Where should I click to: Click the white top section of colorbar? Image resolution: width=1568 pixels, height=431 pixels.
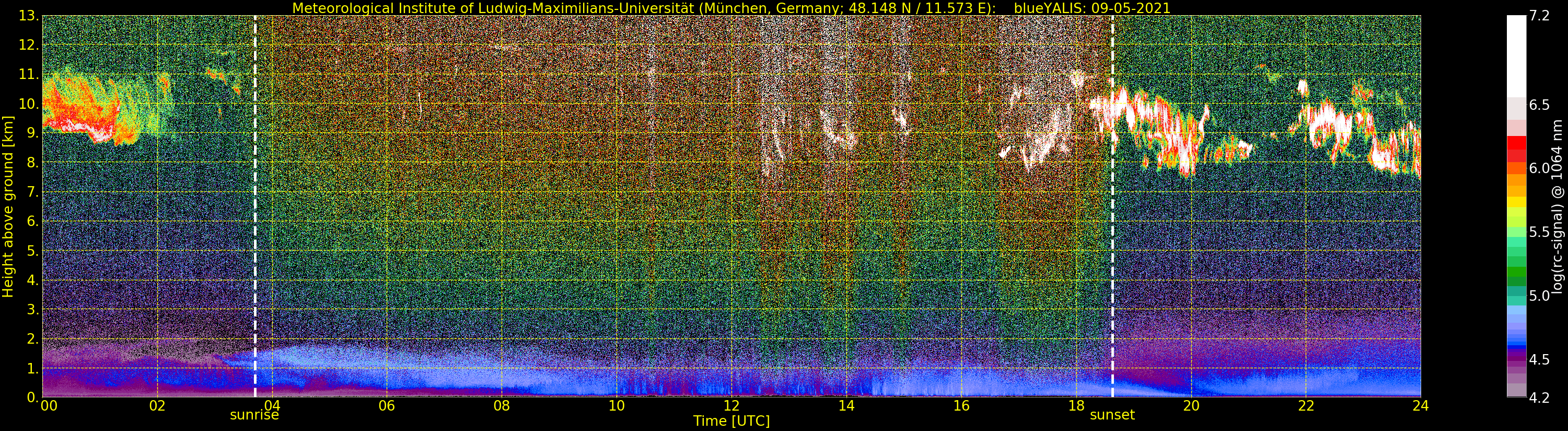pos(1516,56)
